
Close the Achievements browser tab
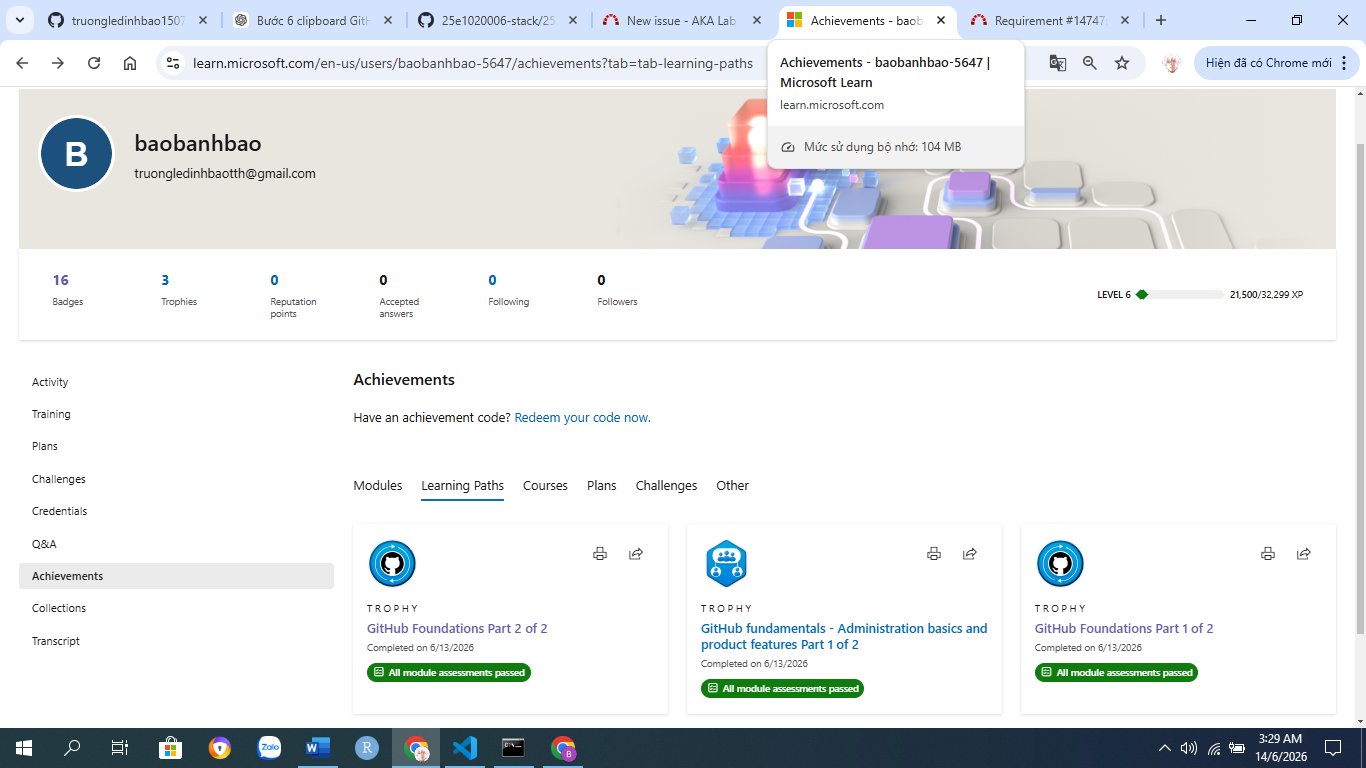pos(941,20)
